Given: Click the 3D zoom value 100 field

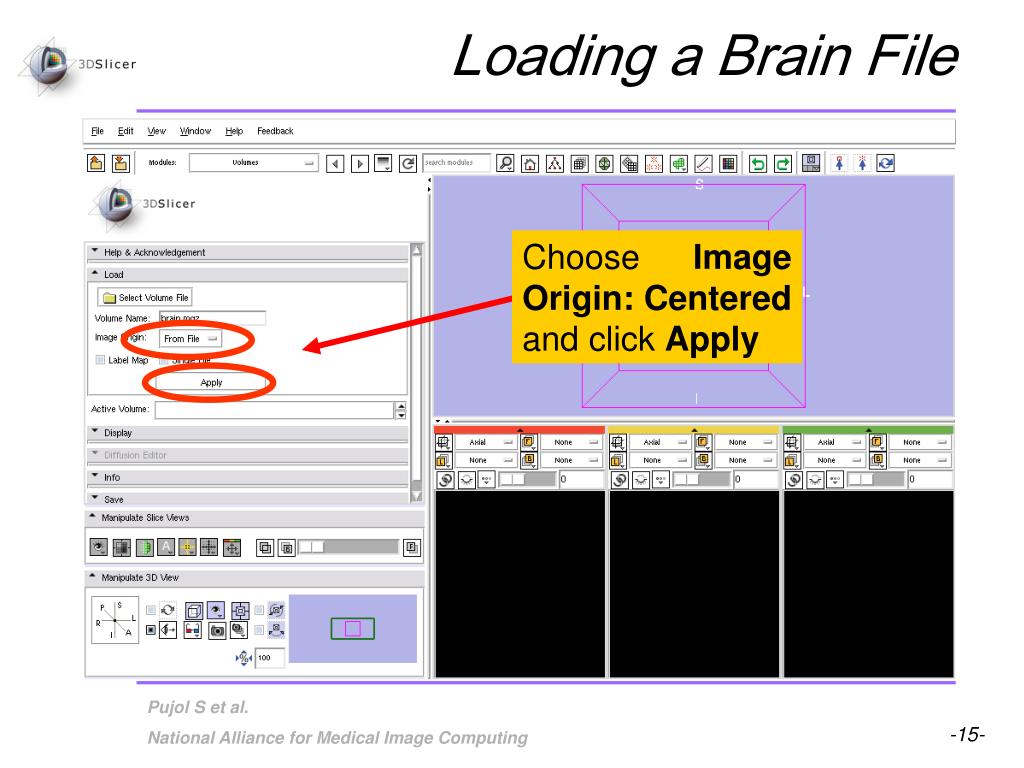Looking at the screenshot, I should (x=270, y=658).
